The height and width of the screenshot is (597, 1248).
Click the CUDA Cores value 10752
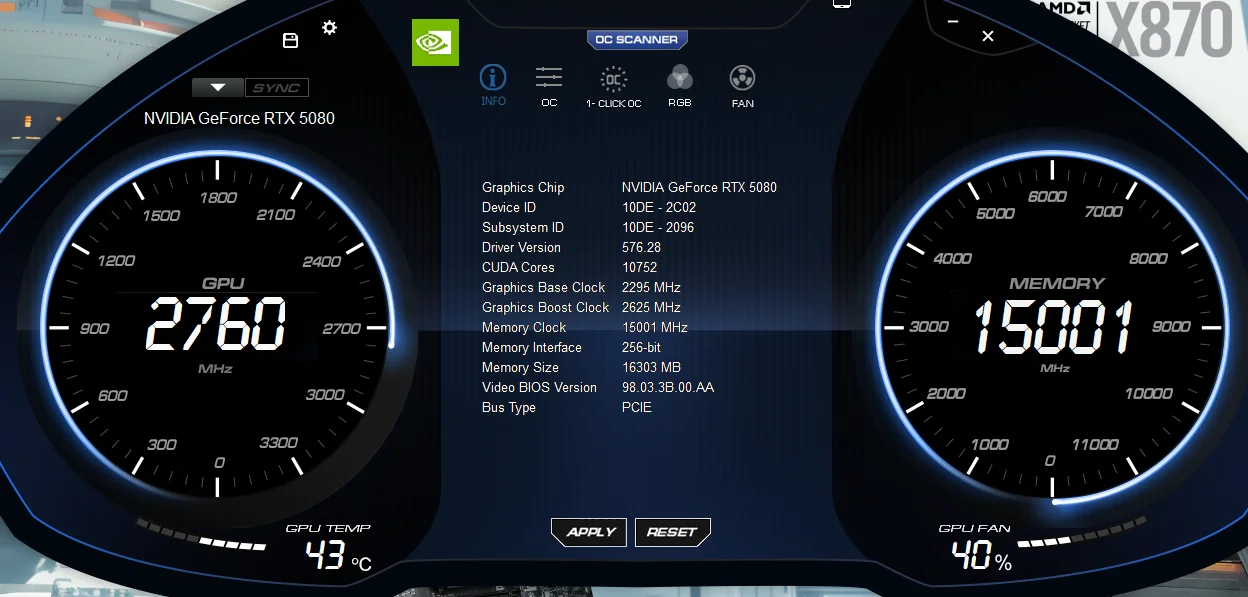tap(640, 267)
